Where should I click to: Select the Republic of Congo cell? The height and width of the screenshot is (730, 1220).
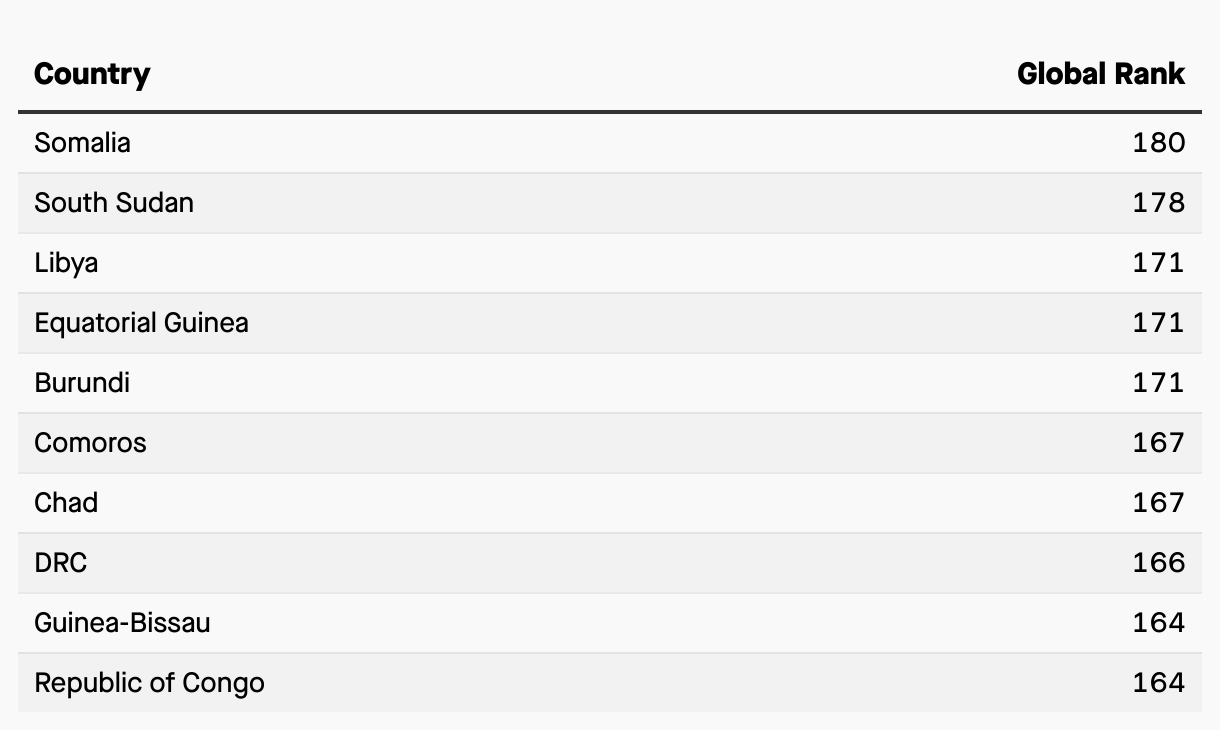(149, 683)
